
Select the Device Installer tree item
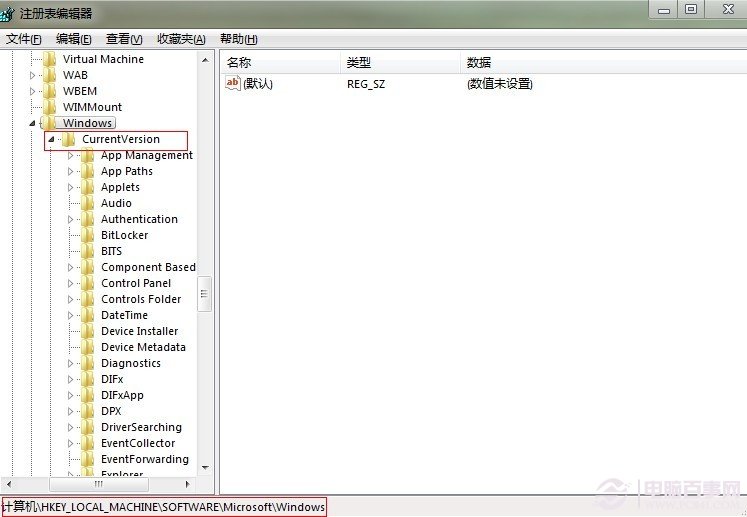(x=139, y=331)
